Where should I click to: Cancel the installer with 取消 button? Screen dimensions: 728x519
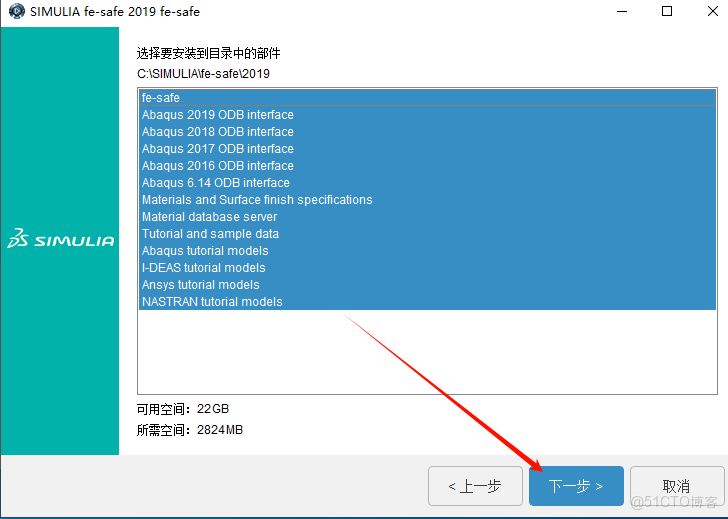coord(676,486)
